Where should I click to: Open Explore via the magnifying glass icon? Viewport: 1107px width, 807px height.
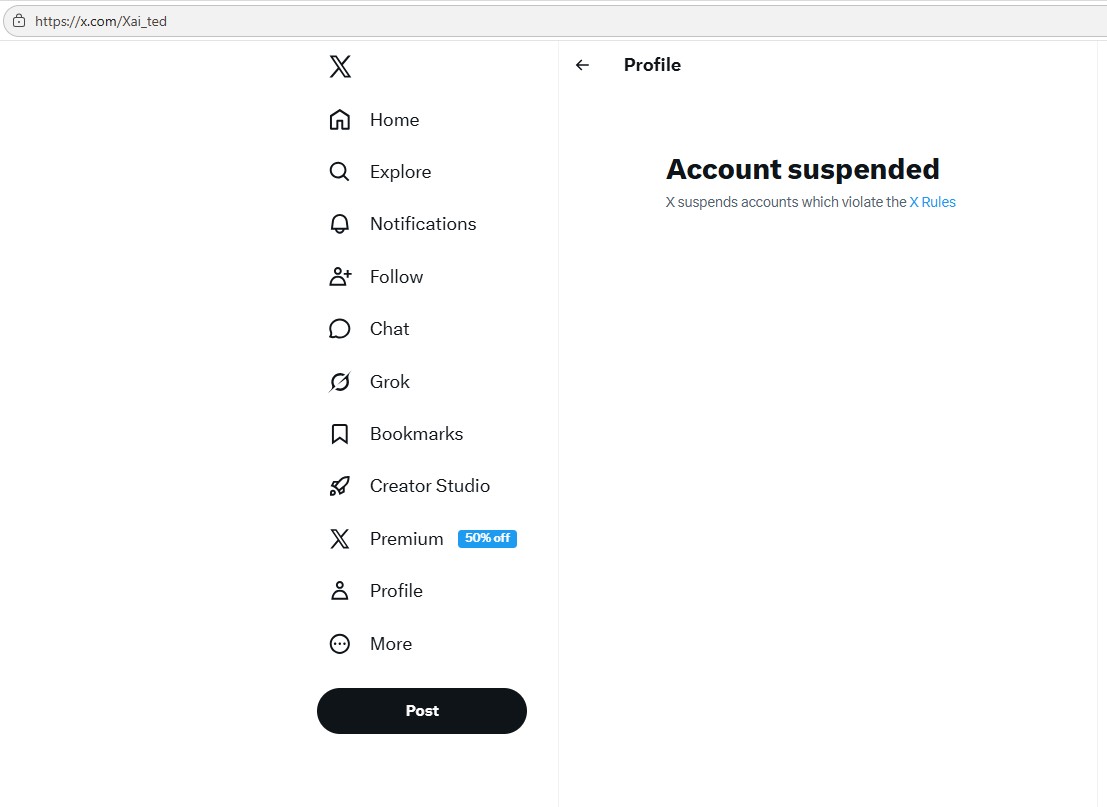tap(340, 171)
